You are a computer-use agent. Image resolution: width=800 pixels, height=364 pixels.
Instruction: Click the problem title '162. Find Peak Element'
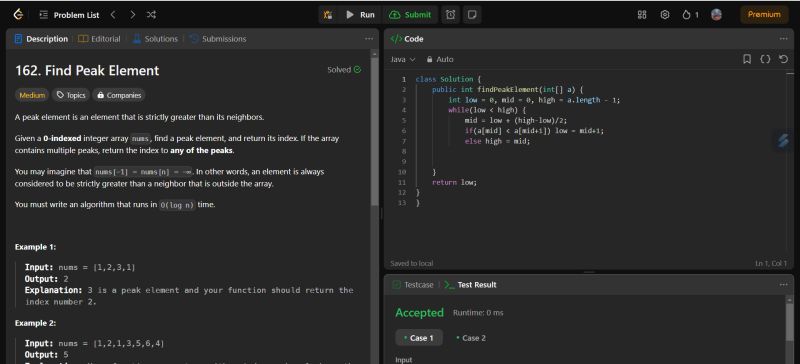pyautogui.click(x=87, y=70)
